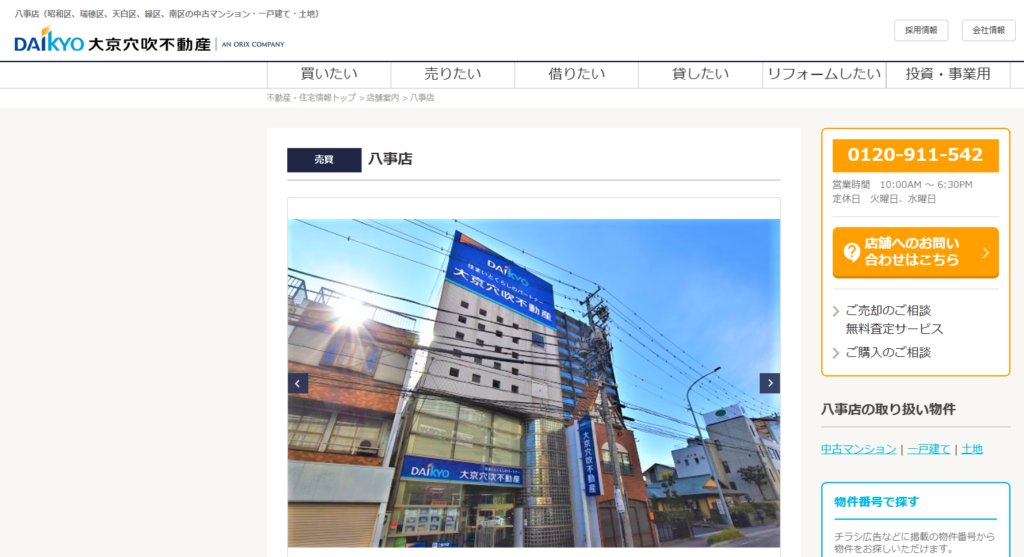Open 一戸建て listings link

(929, 449)
